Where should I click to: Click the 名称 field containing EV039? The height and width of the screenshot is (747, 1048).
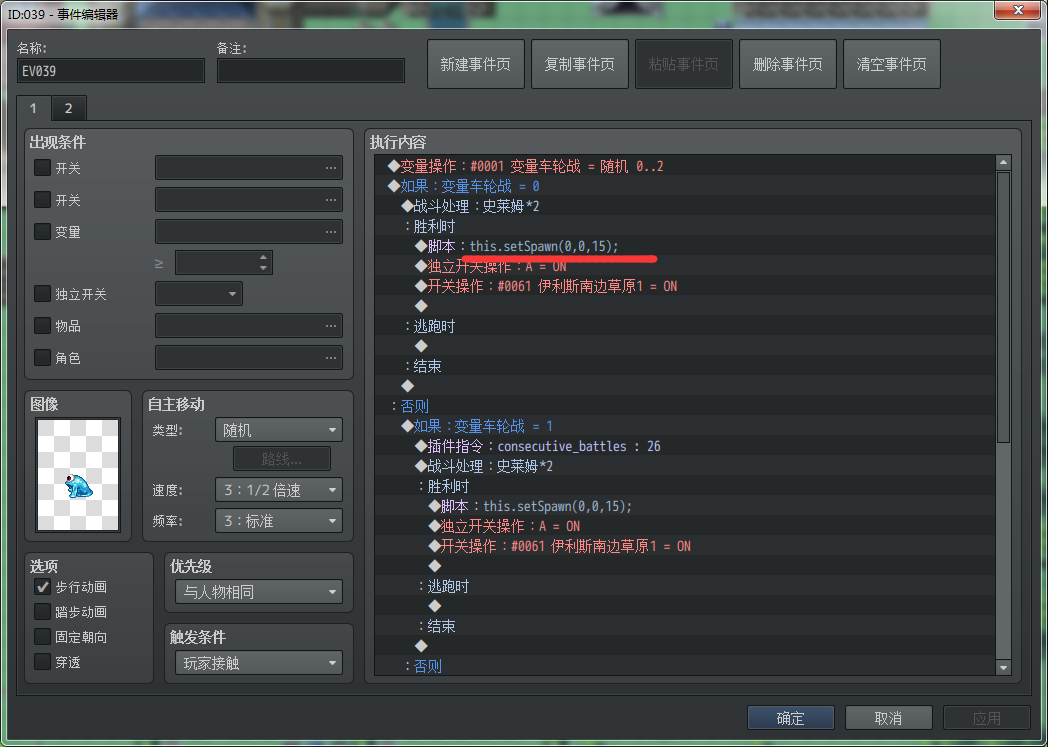pos(111,71)
